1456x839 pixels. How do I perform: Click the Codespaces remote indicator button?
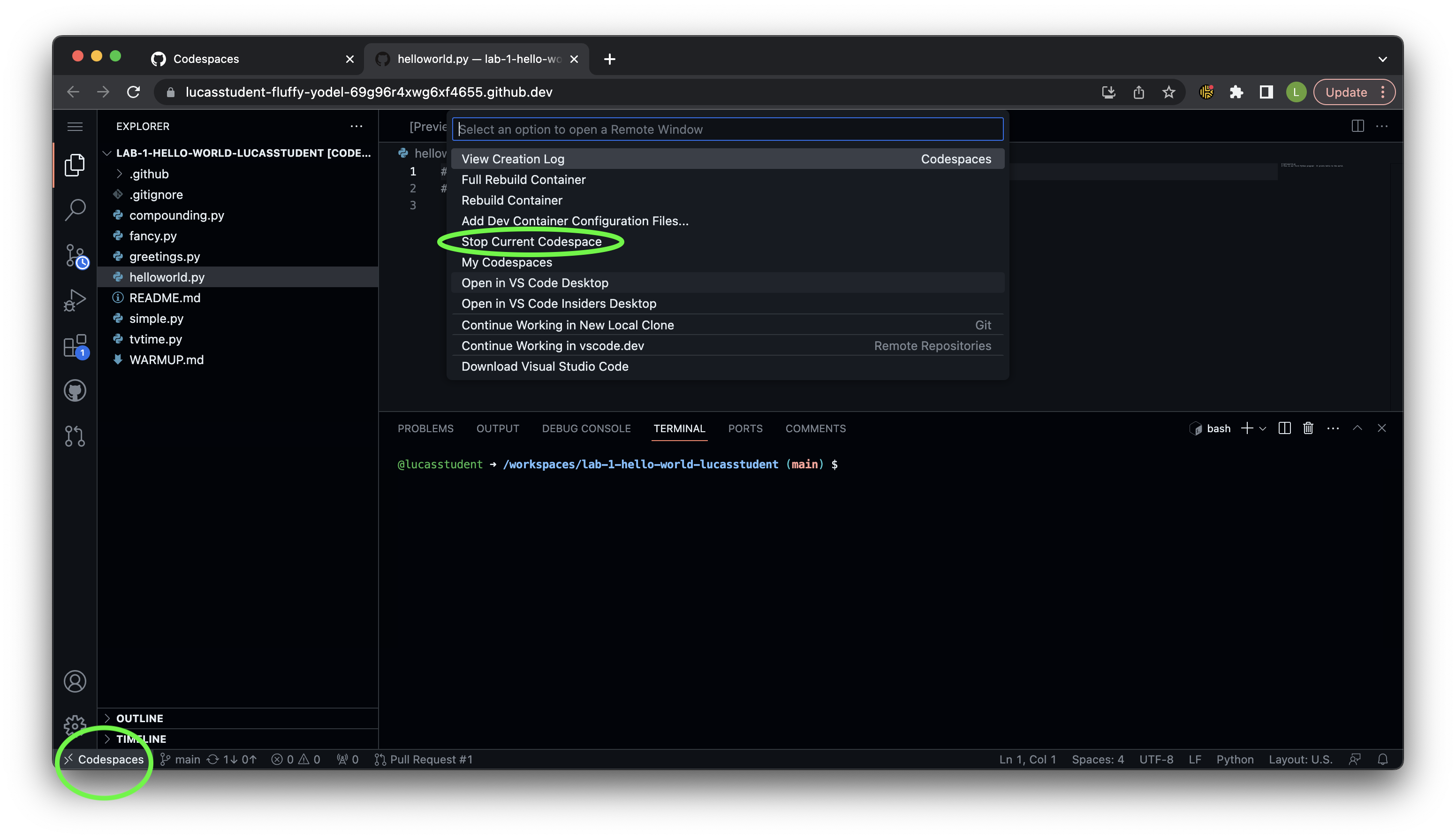(104, 760)
